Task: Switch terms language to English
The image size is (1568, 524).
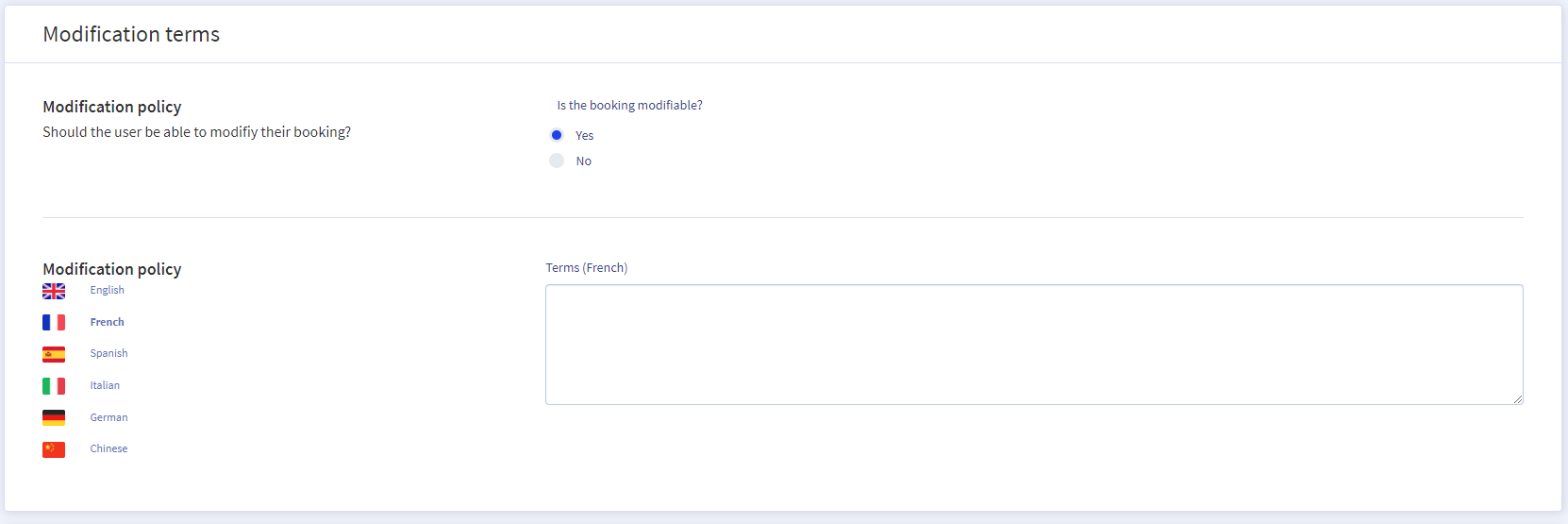Action: pyautogui.click(x=108, y=290)
